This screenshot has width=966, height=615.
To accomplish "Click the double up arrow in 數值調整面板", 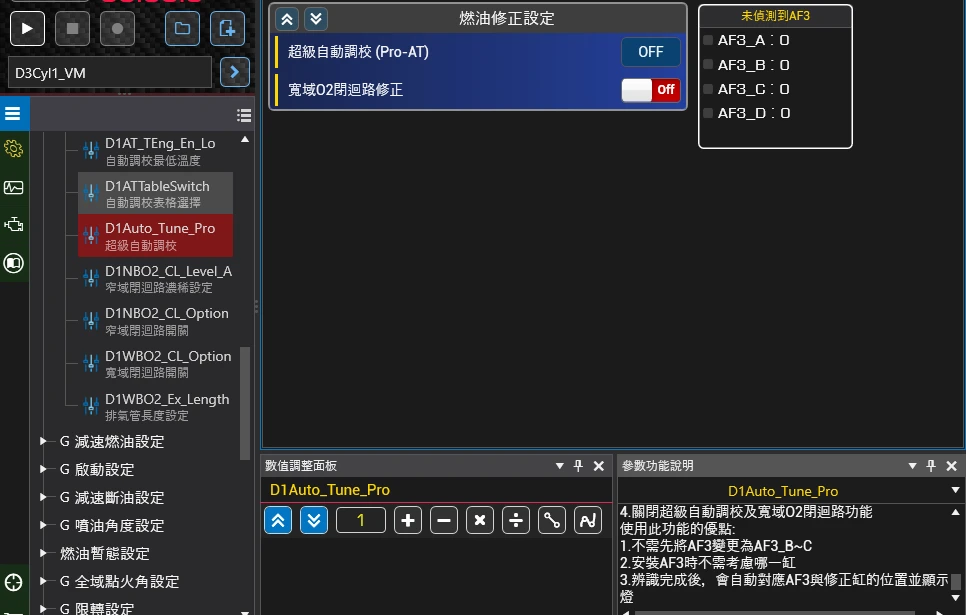I will click(x=278, y=521).
